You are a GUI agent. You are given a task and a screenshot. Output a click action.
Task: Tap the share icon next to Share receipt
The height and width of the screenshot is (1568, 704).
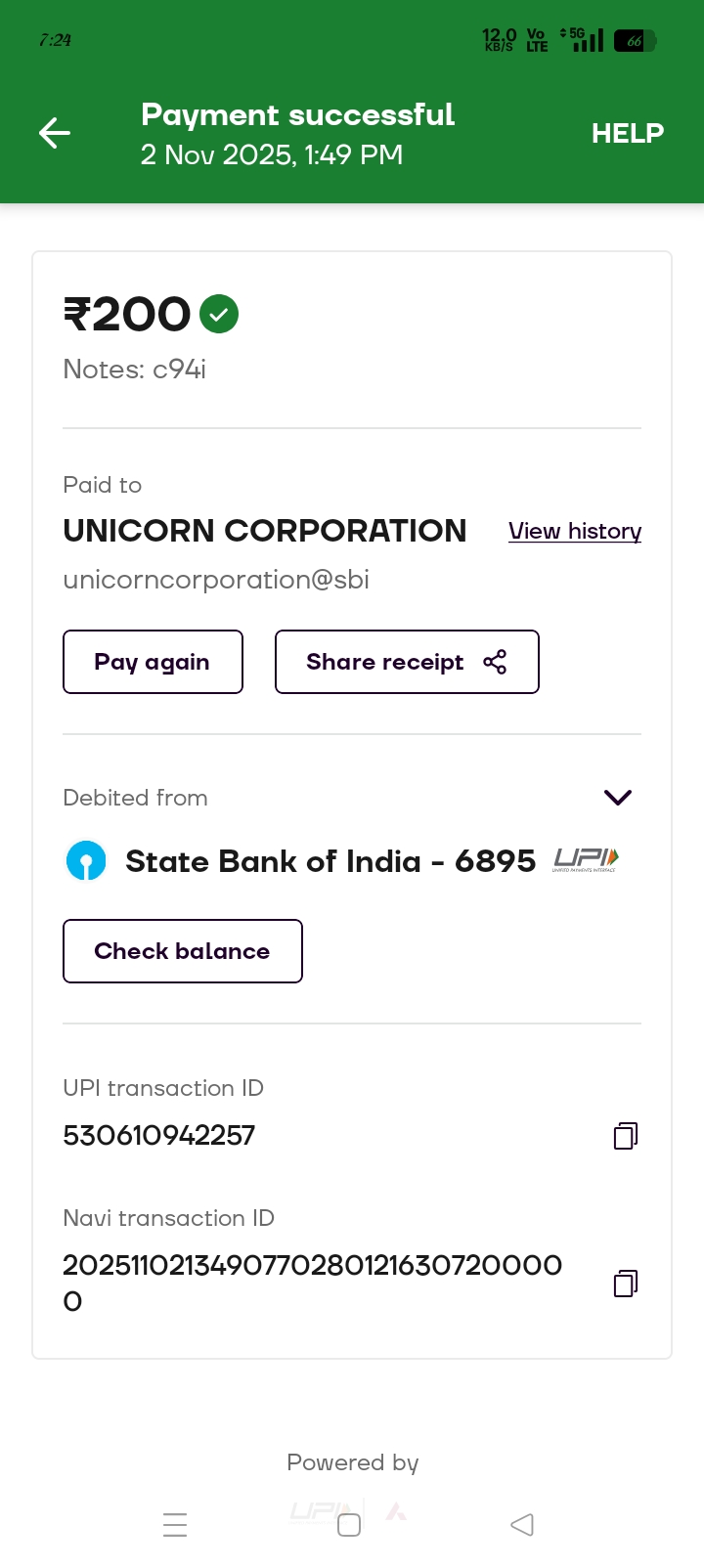pos(496,662)
